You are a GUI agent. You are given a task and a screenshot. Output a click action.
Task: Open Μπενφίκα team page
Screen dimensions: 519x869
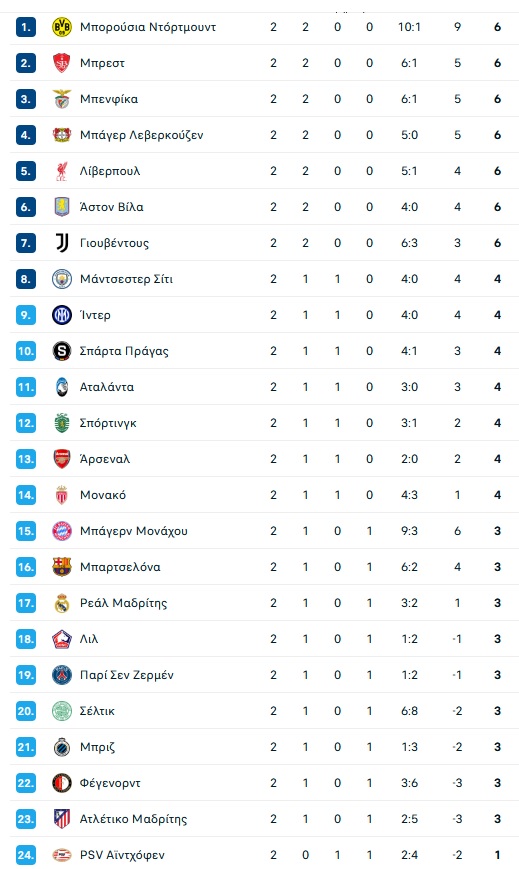(x=109, y=99)
